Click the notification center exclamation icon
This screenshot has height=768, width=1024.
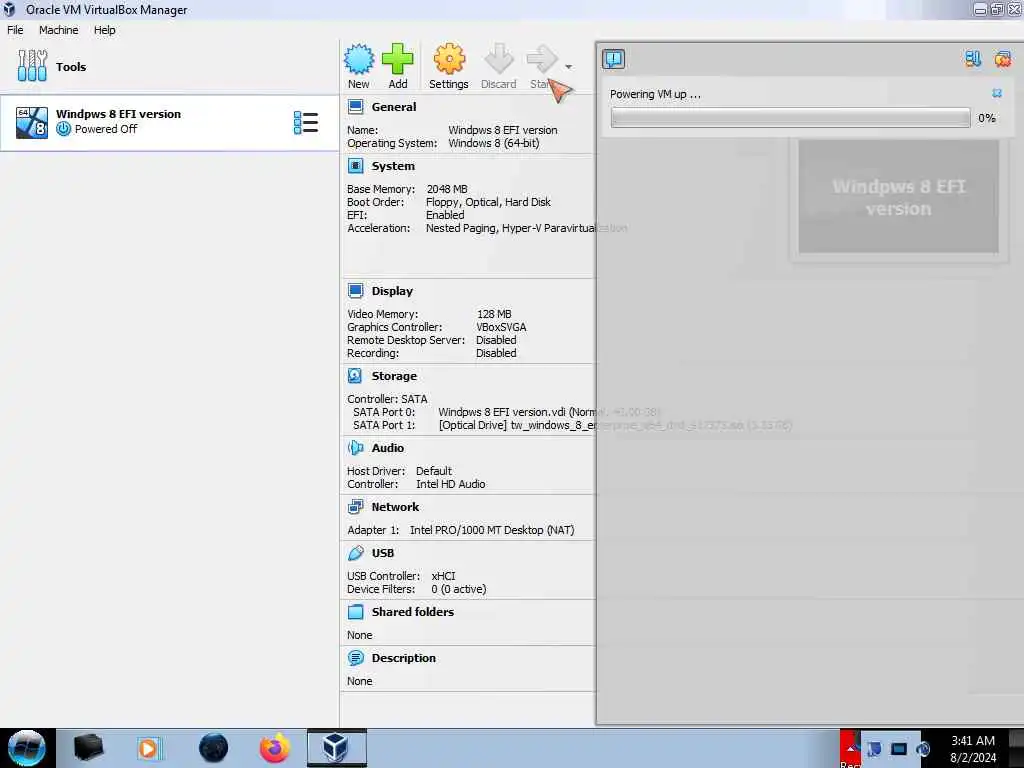[613, 59]
